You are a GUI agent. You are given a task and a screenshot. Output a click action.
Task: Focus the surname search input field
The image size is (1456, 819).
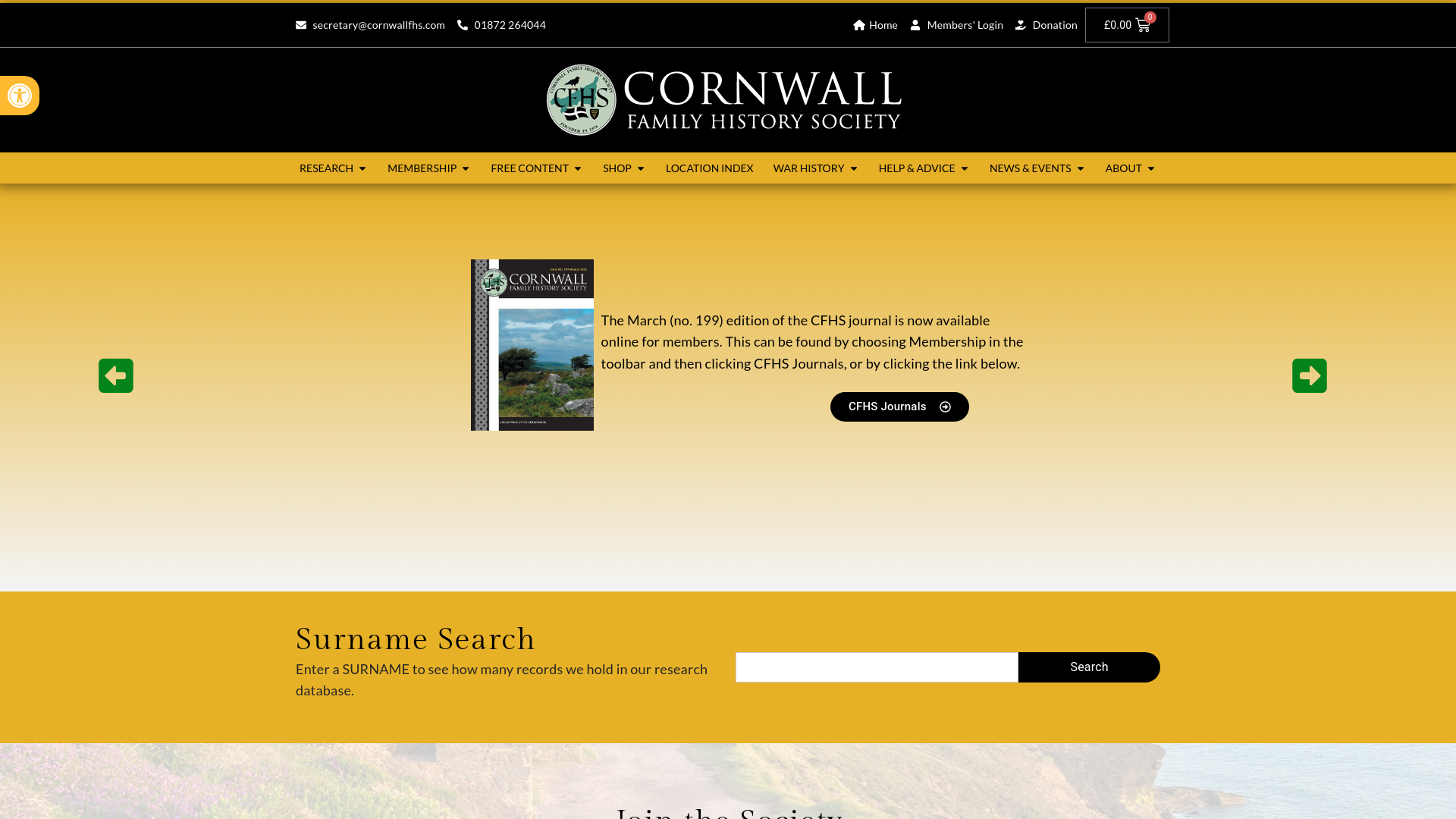[877, 667]
